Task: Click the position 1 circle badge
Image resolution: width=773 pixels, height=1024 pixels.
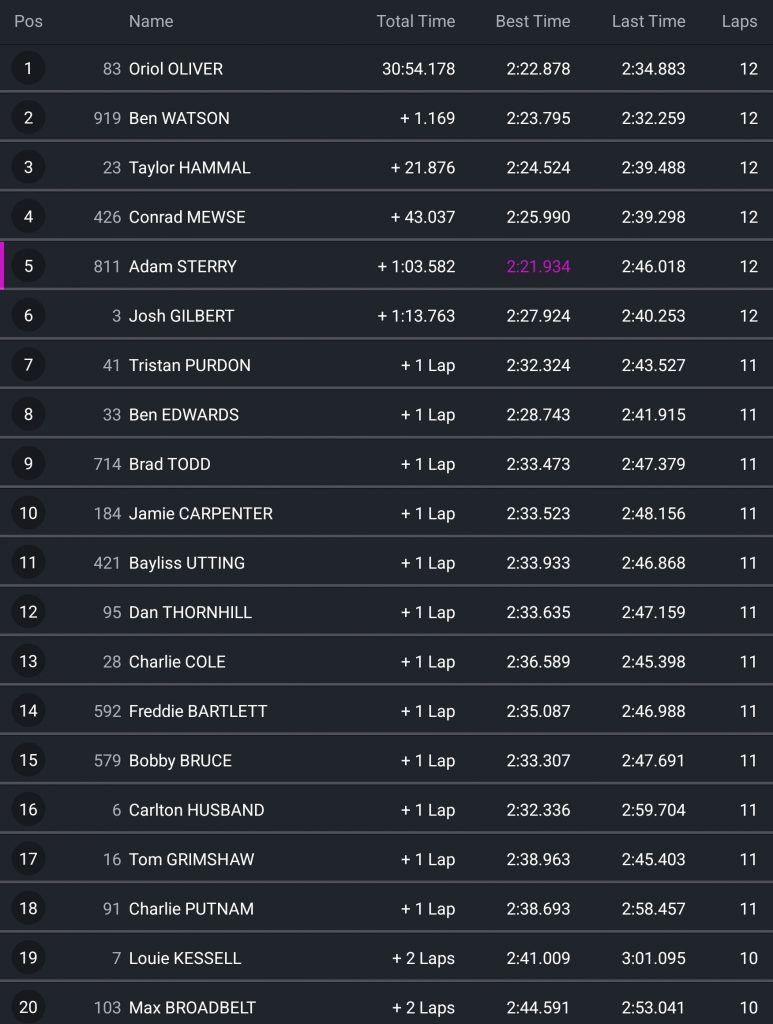Action: pyautogui.click(x=28, y=69)
